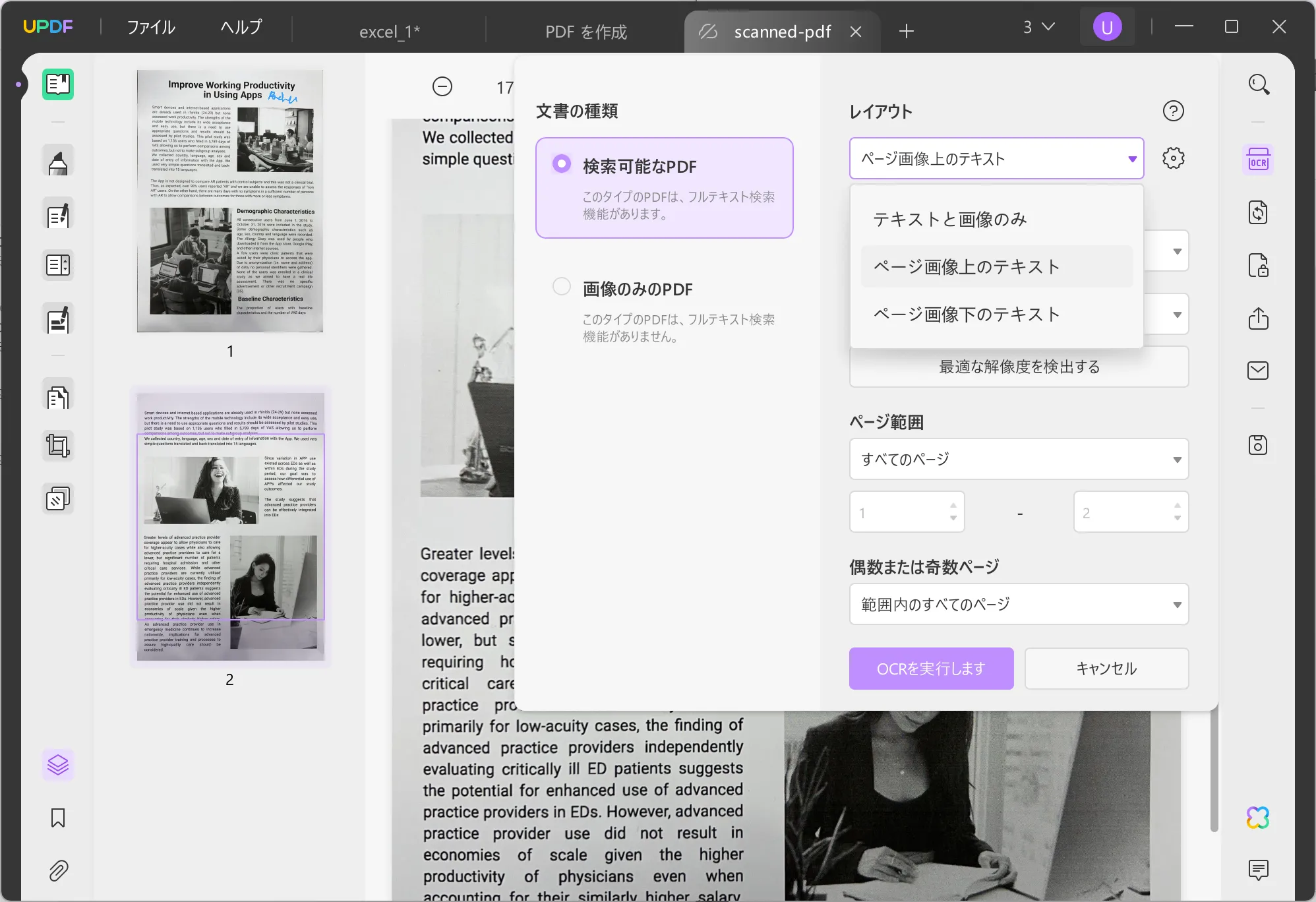Open the ヘルプ menu
Viewport: 1316px width, 902px height.
tap(241, 27)
